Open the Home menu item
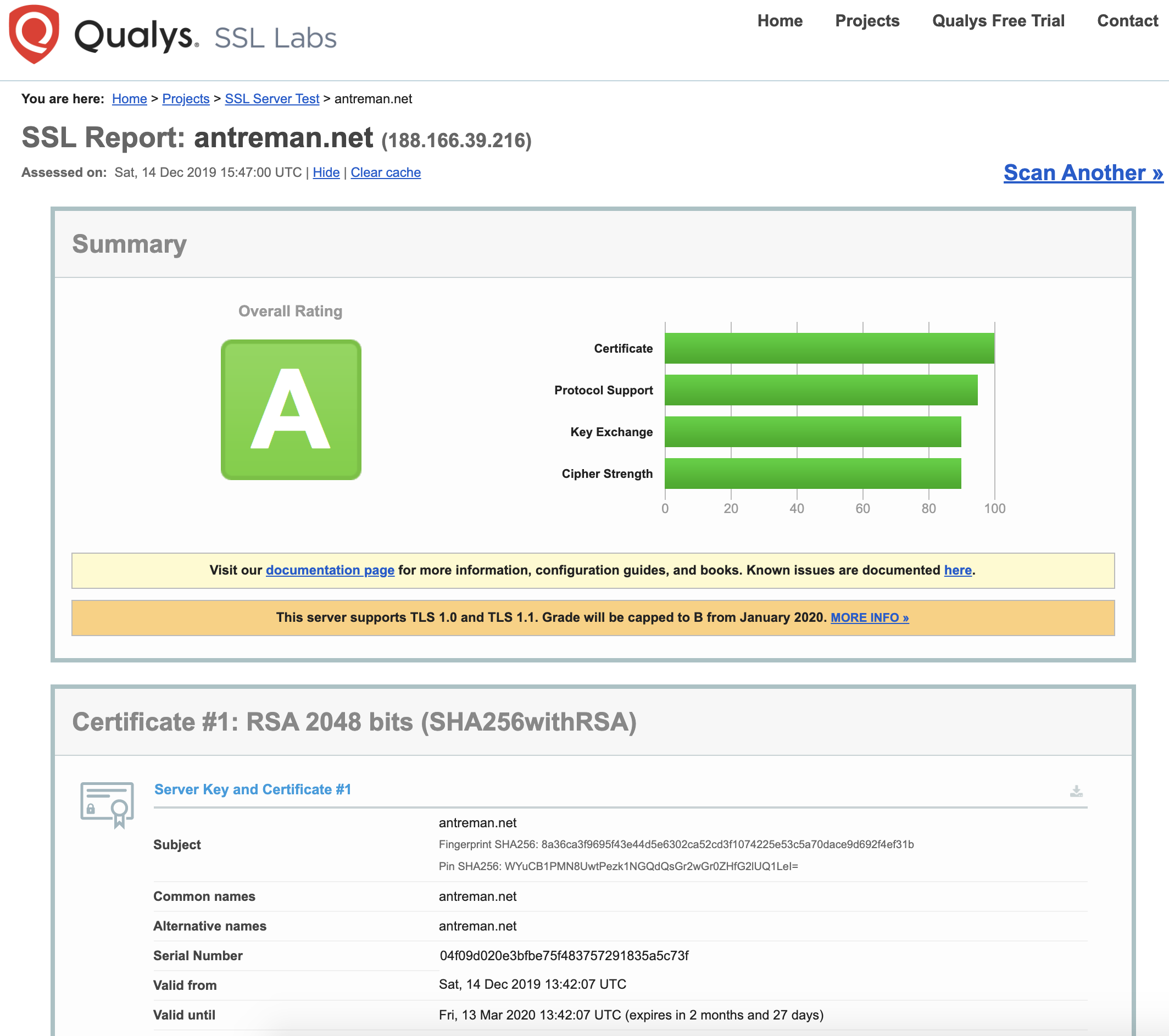Viewport: 1169px width, 1036px height. (x=780, y=21)
